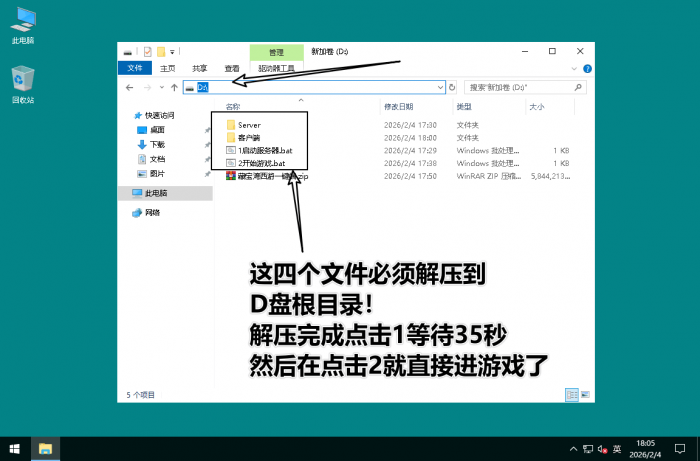Open the notification center icon
This screenshot has height=461, width=700.
click(680, 449)
